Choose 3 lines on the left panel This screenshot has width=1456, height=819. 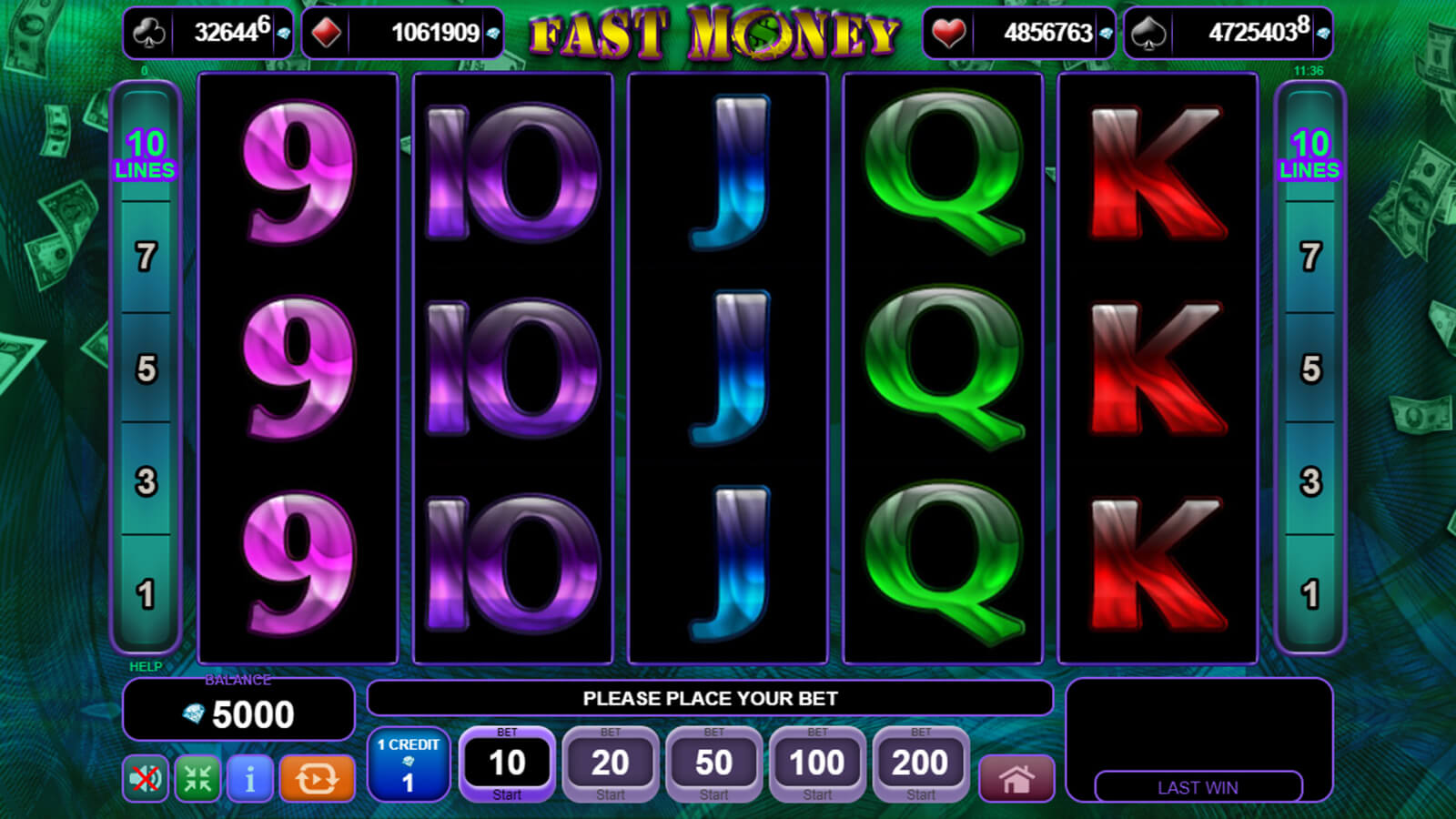(x=146, y=480)
